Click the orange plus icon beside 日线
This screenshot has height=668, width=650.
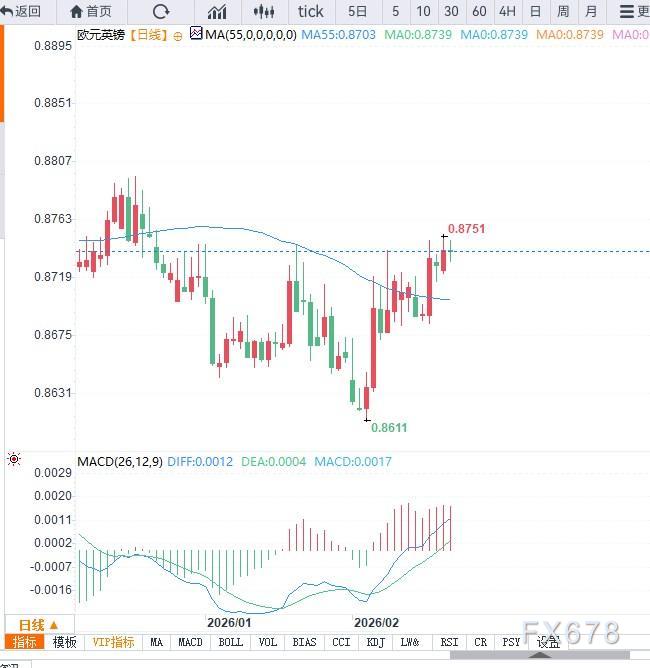pyautogui.click(x=178, y=35)
